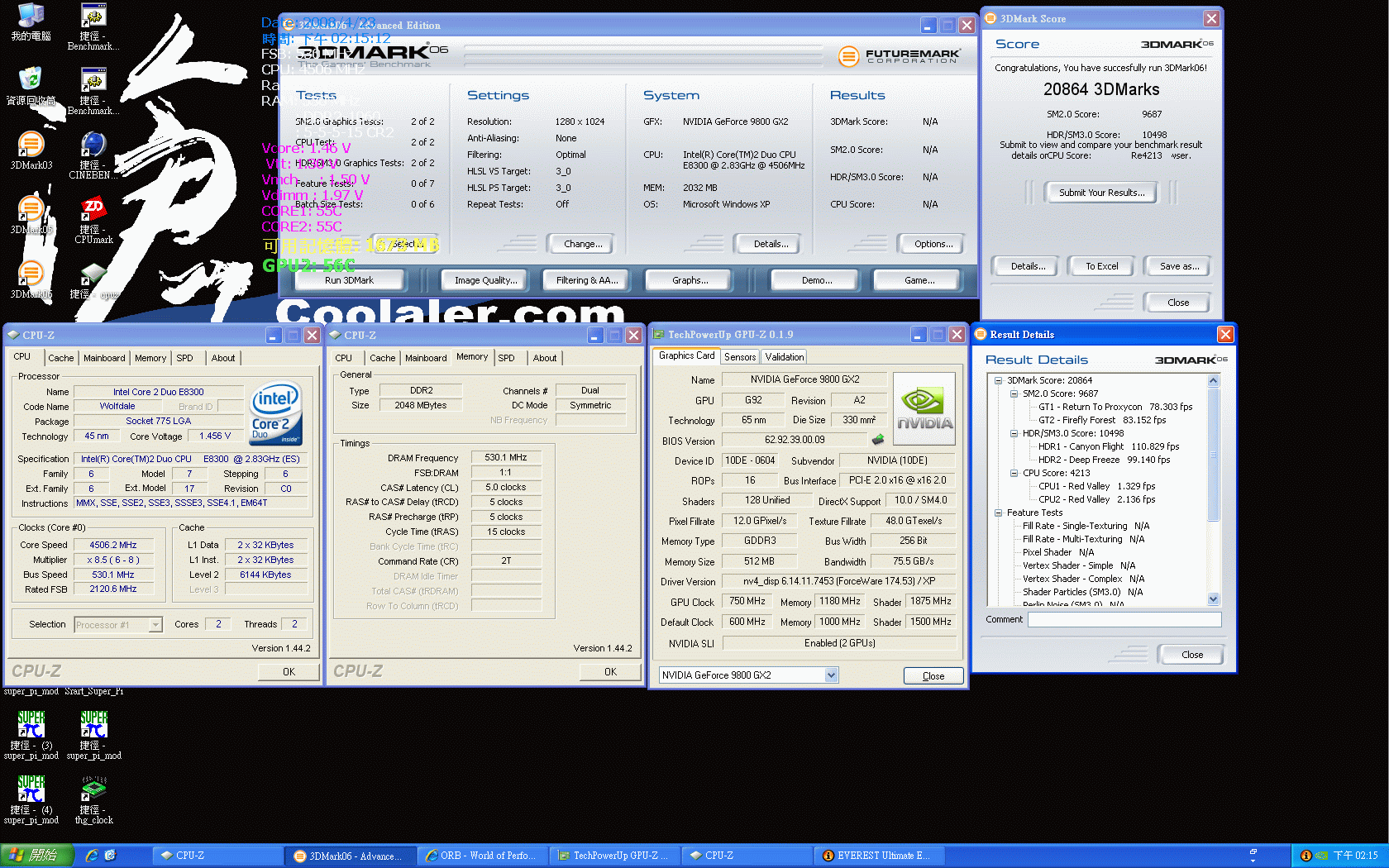Click Close in Result Details window

1192,655
